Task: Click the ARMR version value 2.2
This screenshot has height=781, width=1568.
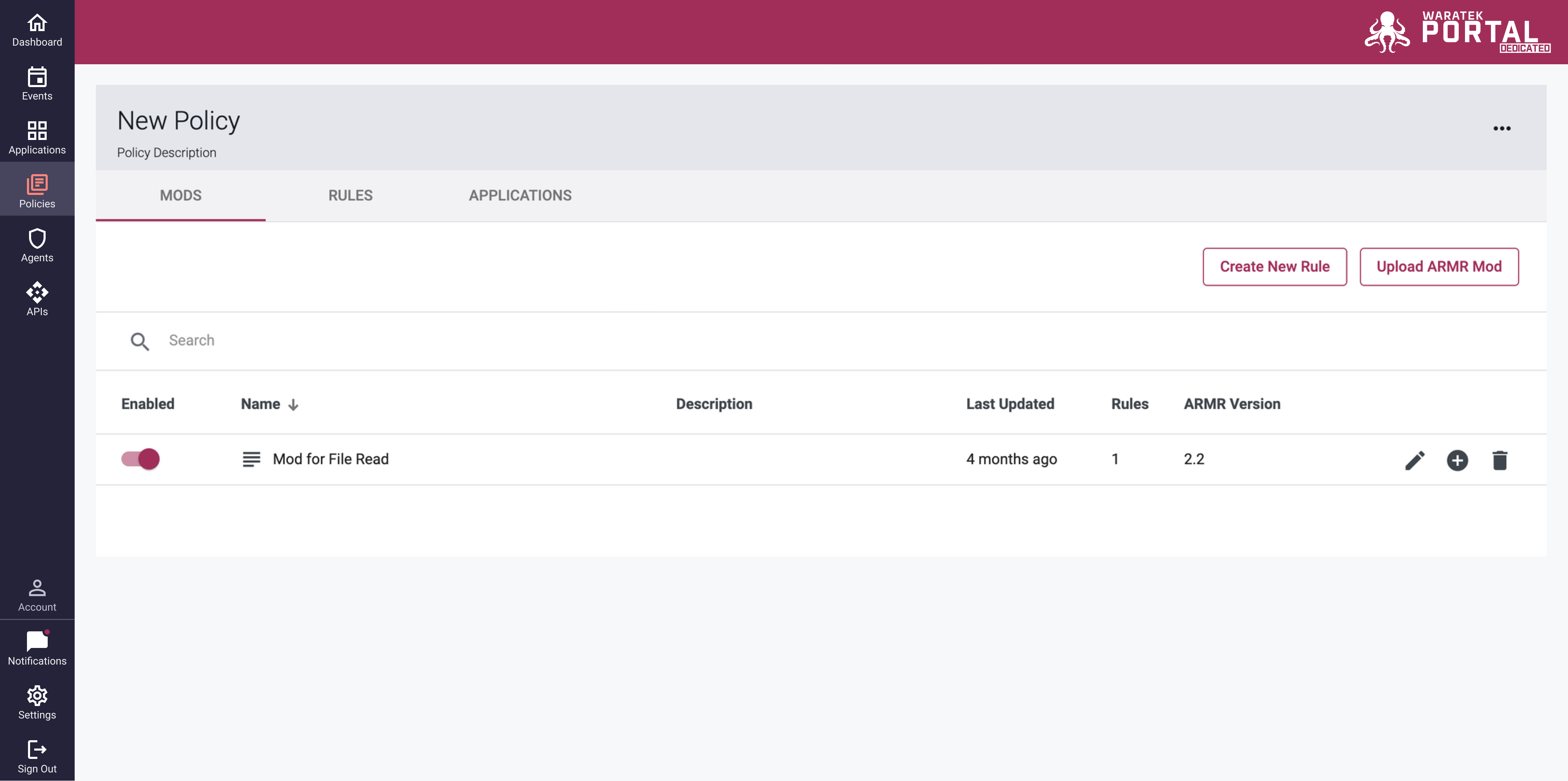Action: pyautogui.click(x=1194, y=460)
